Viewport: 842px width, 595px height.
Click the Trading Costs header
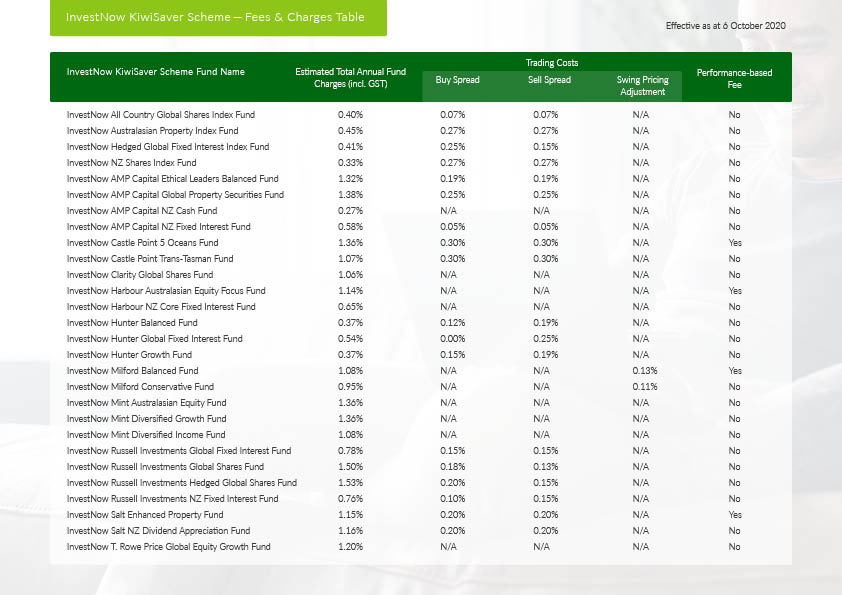click(x=551, y=63)
